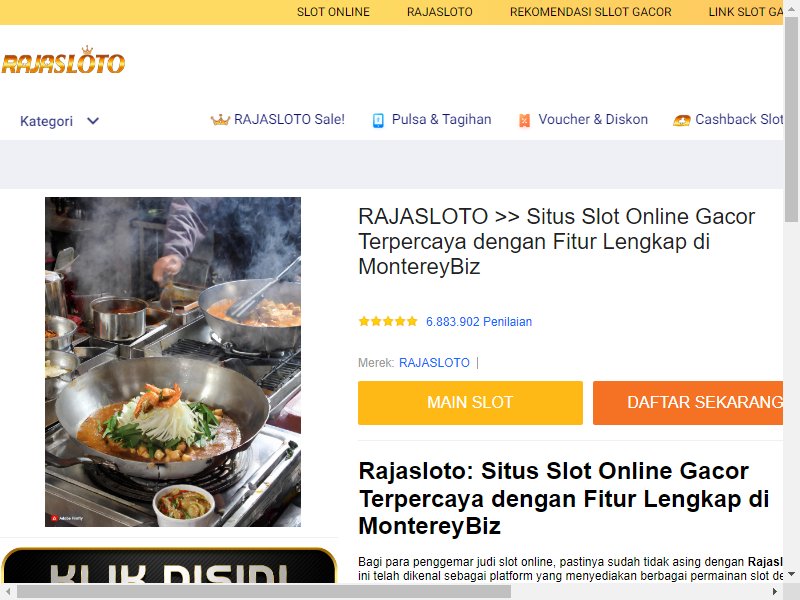Click the DAFTAR SEKARANG button
Image resolution: width=800 pixels, height=600 pixels.
(x=688, y=403)
